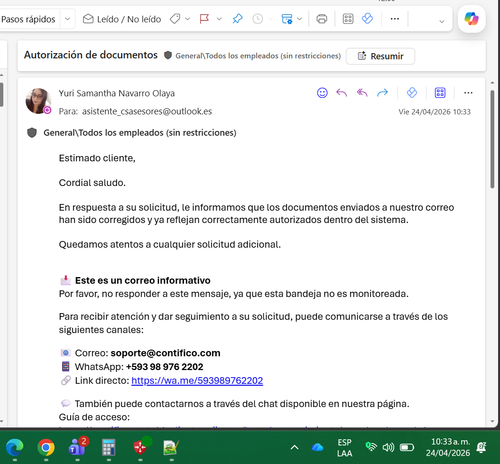Expand the Pasos rápidos dropdown arrow
500x464 pixels.
pyautogui.click(x=67, y=19)
